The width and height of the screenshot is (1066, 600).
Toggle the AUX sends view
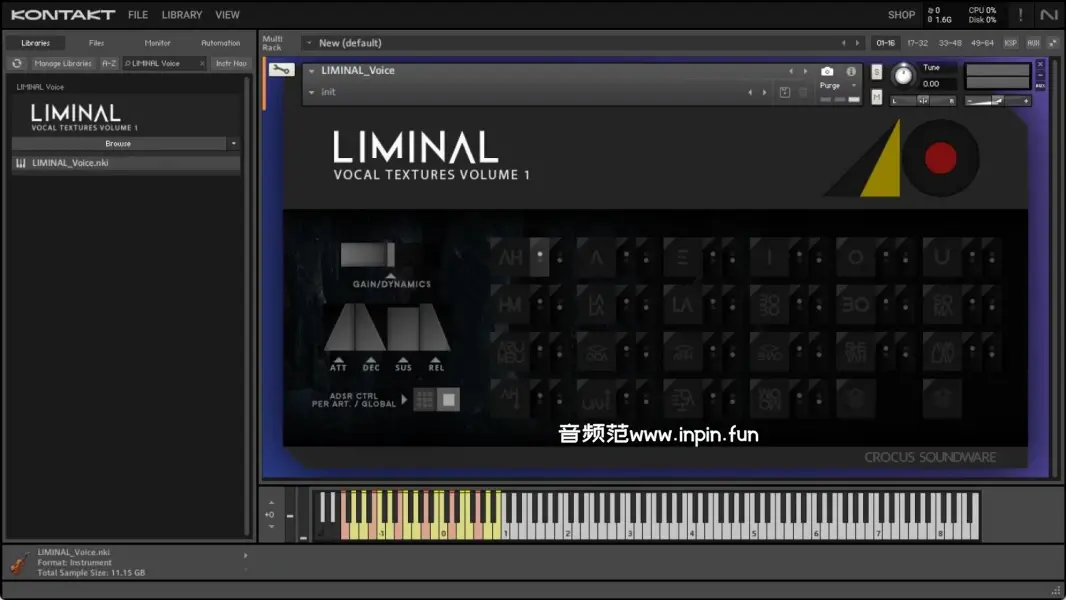click(x=1033, y=43)
